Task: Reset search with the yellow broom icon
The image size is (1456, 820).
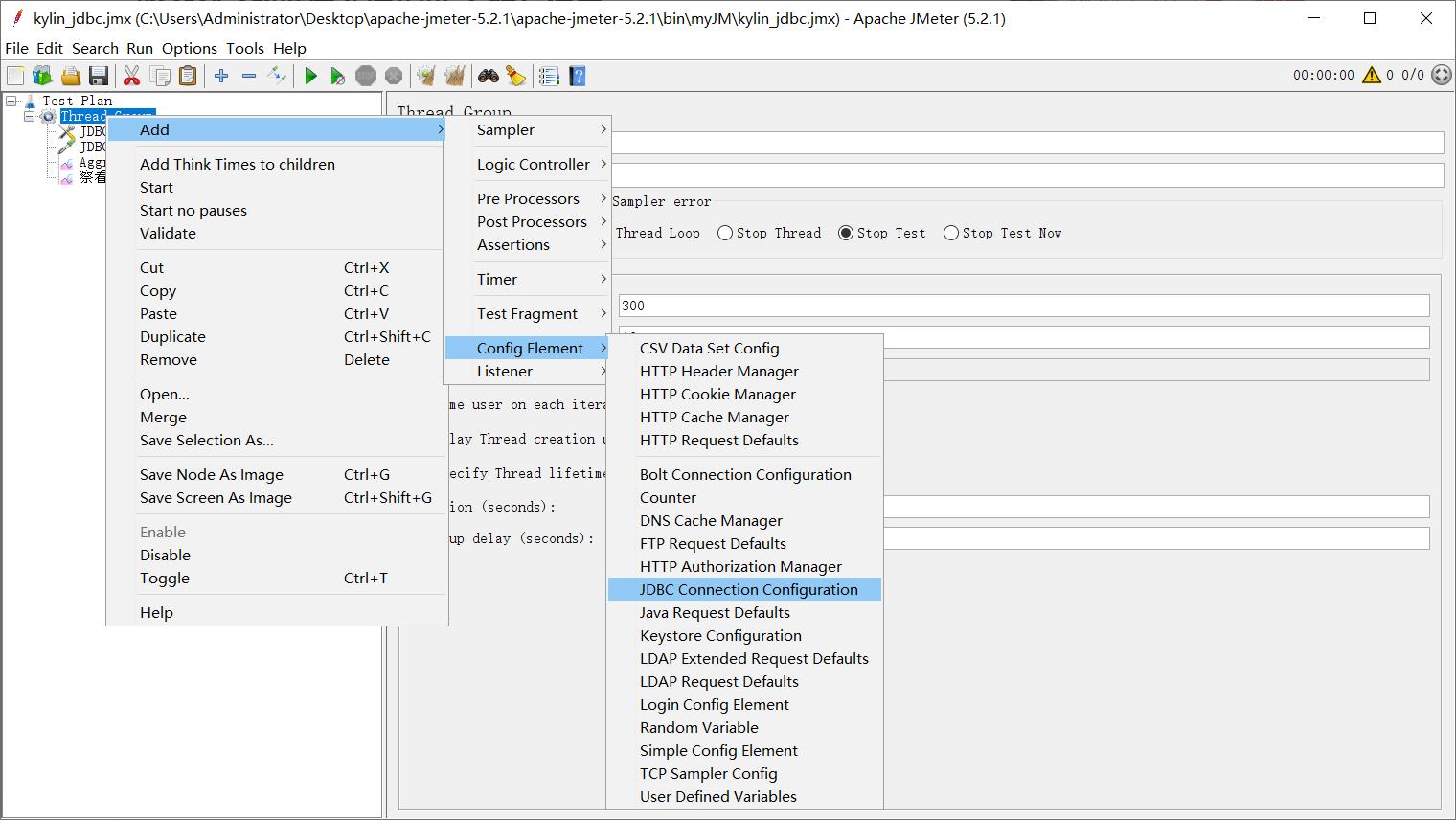Action: 516,76
